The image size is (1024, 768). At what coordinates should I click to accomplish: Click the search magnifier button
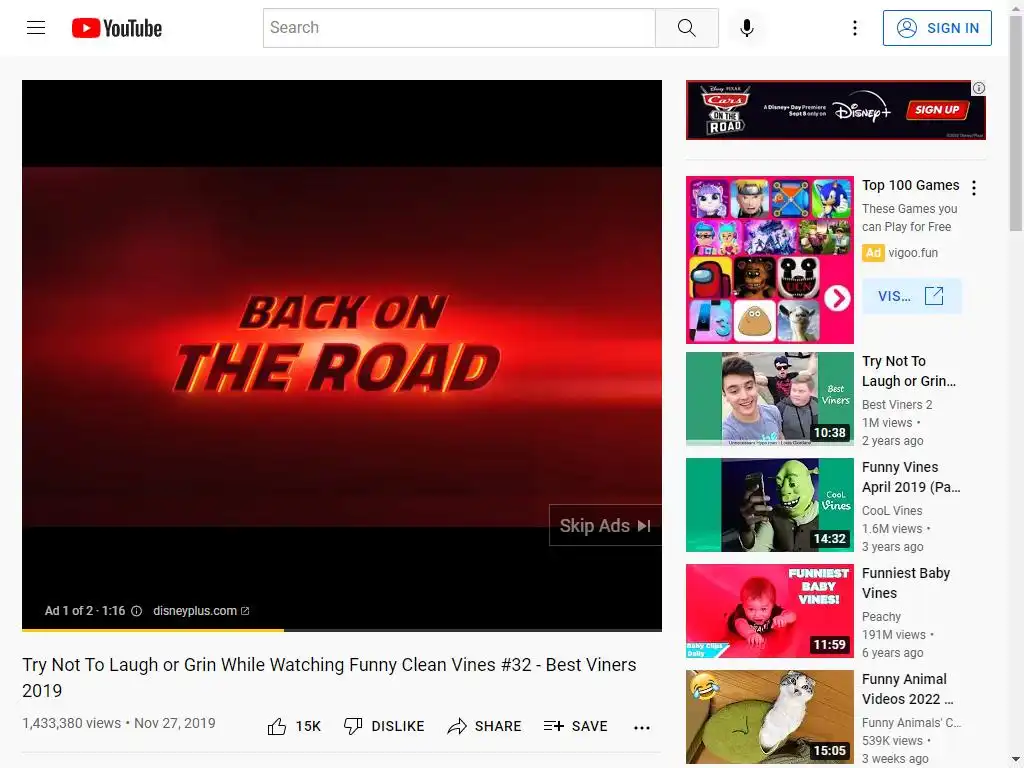[686, 28]
